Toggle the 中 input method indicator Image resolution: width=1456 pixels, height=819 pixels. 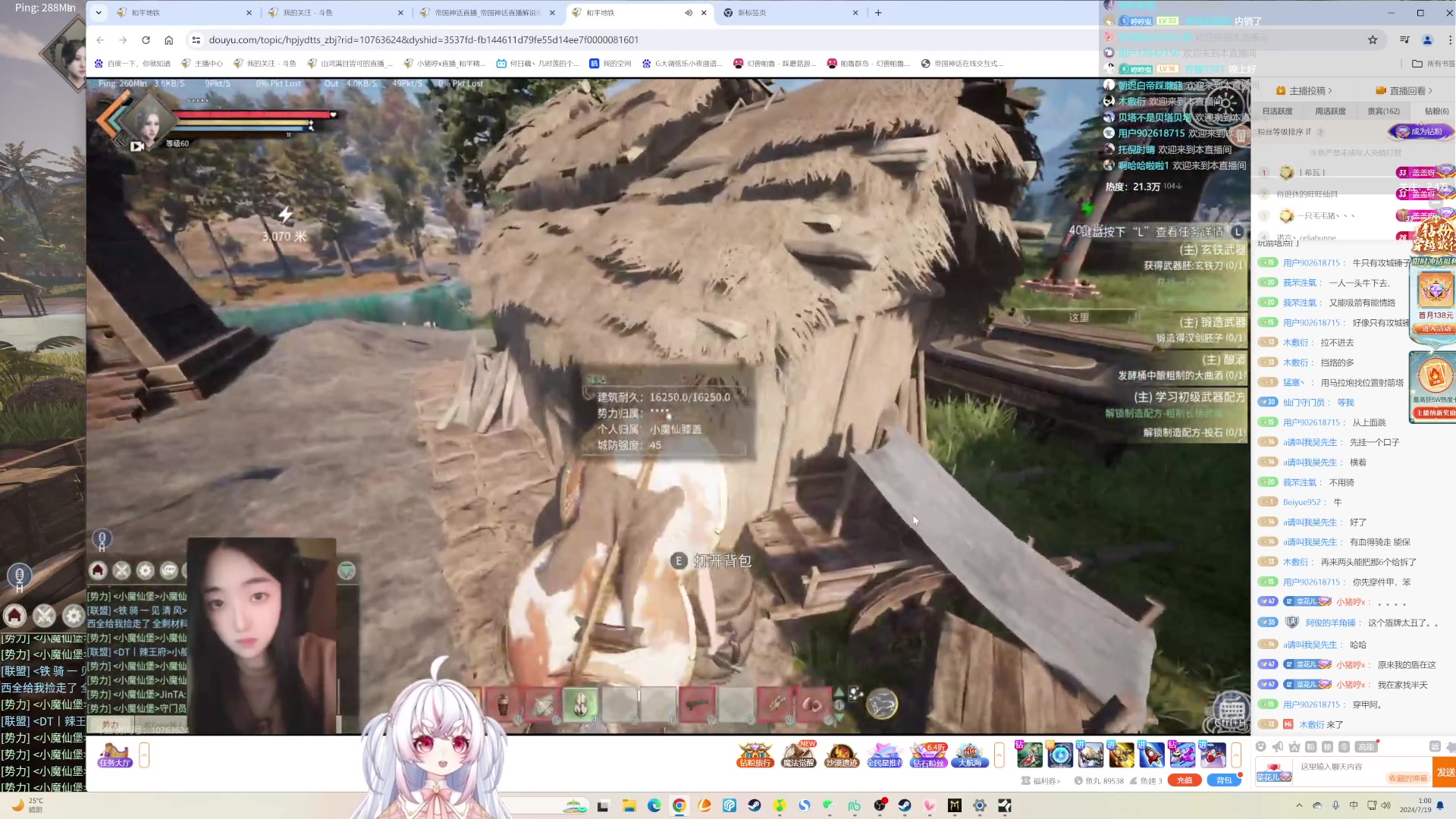1354,805
